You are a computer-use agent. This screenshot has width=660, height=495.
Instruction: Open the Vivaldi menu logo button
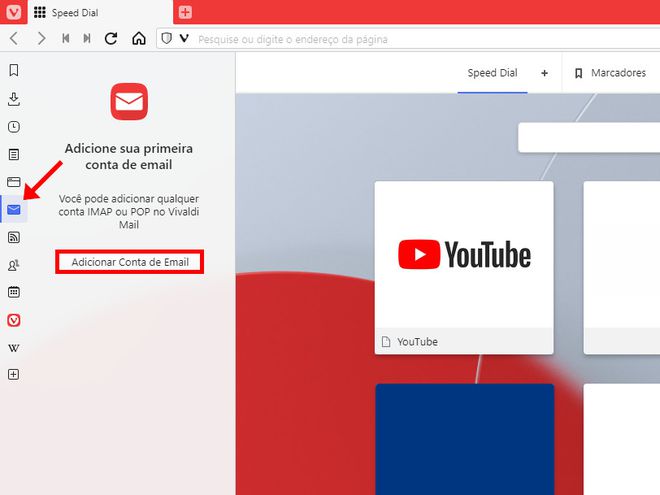click(13, 12)
